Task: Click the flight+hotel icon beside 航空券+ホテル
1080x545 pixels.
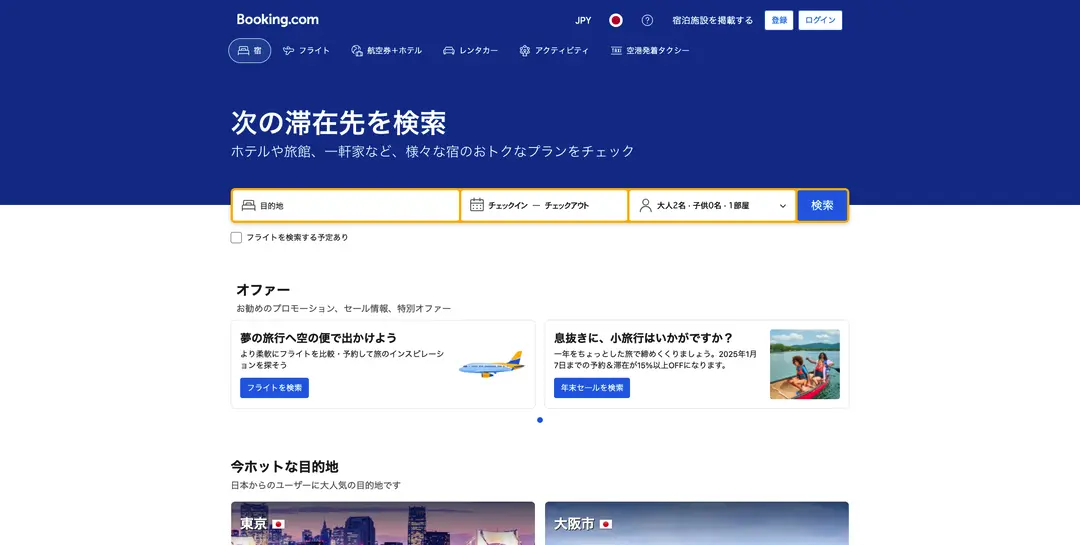Action: click(357, 50)
